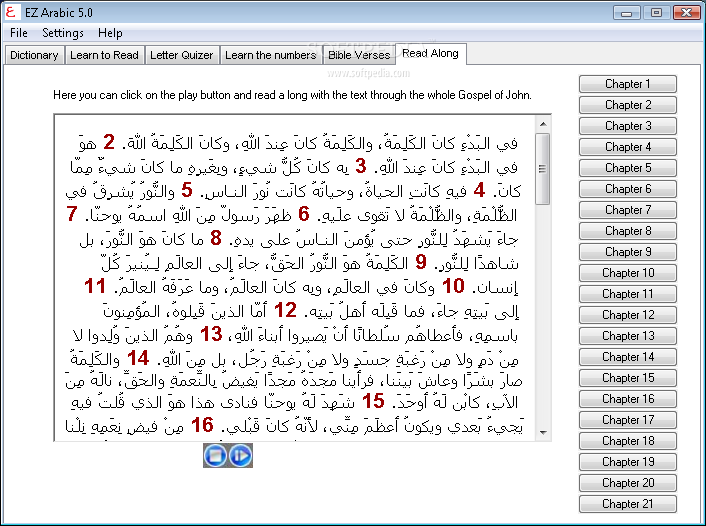This screenshot has width=706, height=526.
Task: Click the EZ Arabic app icon in title bar
Action: [11, 12]
